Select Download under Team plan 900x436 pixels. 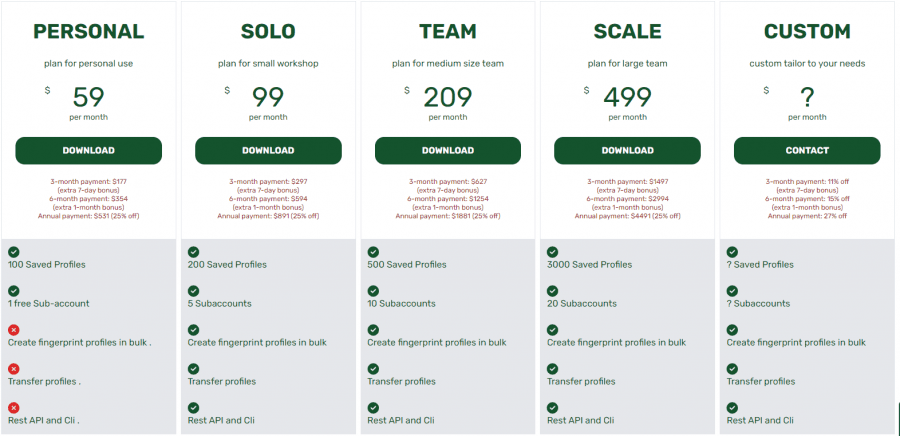448,151
